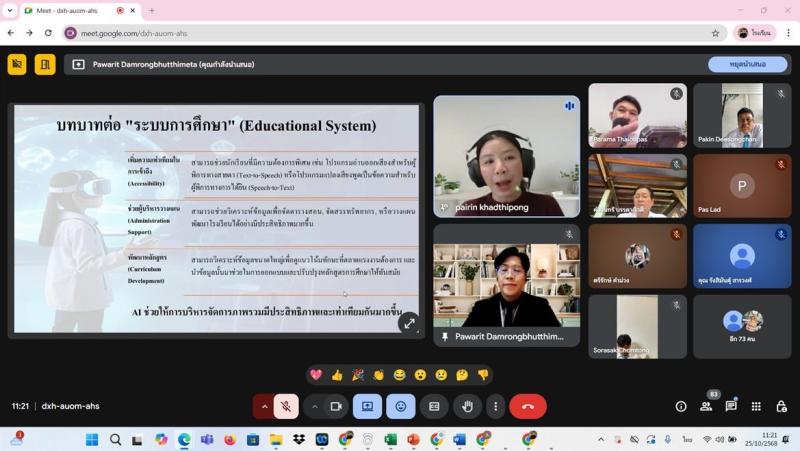The image size is (800, 451).
Task: Open host controls lock icon
Action: [x=781, y=406]
